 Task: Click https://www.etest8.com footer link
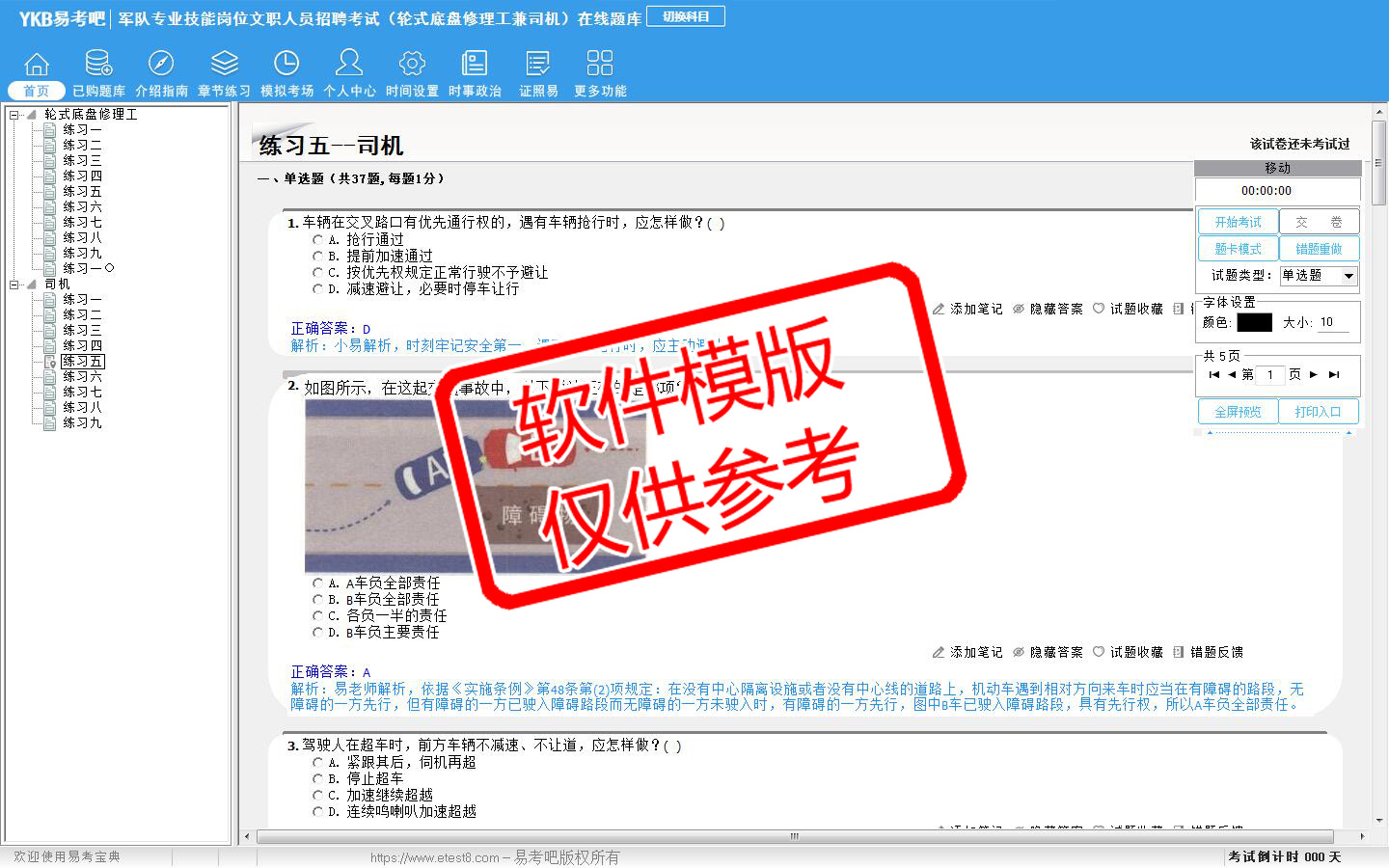coord(434,857)
